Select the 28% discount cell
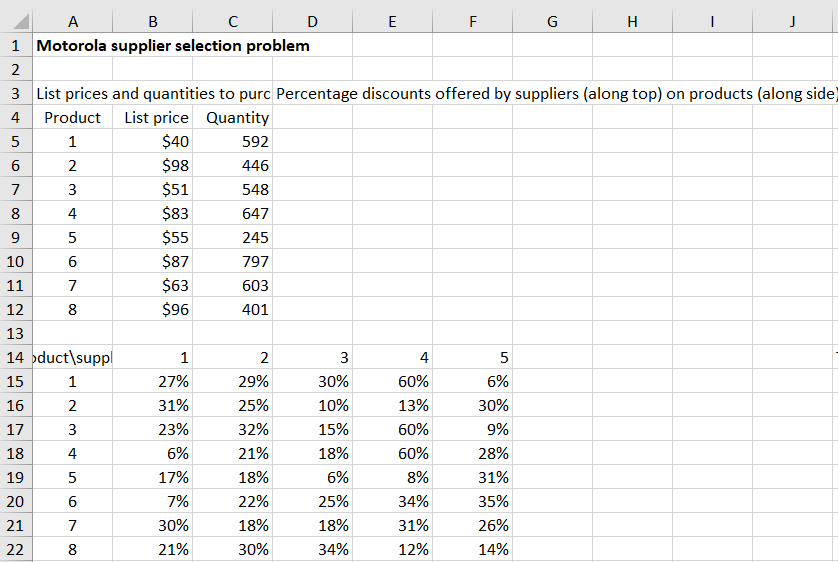838x562 pixels. (x=472, y=454)
